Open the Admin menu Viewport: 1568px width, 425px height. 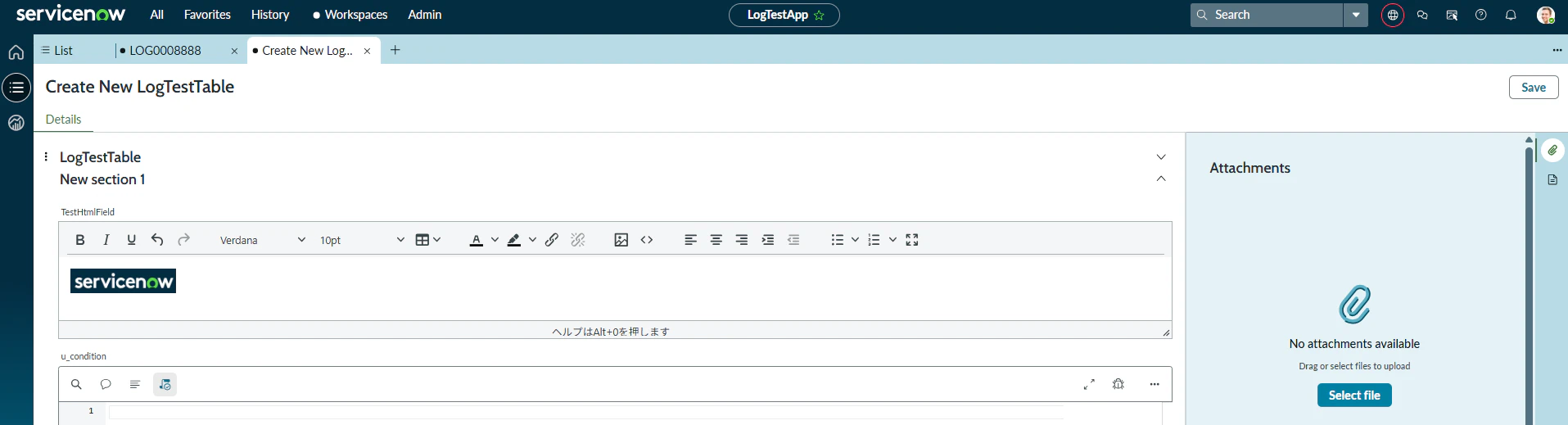425,15
